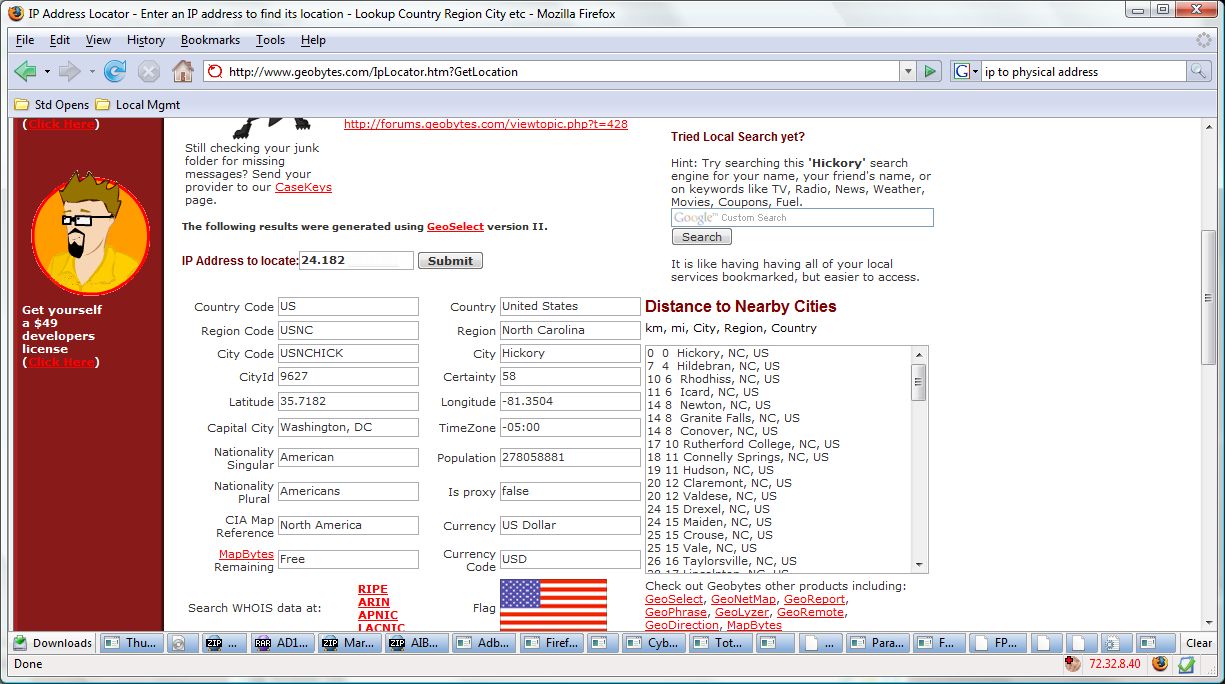
Task: Open the GeoNetMap product link
Action: point(743,599)
